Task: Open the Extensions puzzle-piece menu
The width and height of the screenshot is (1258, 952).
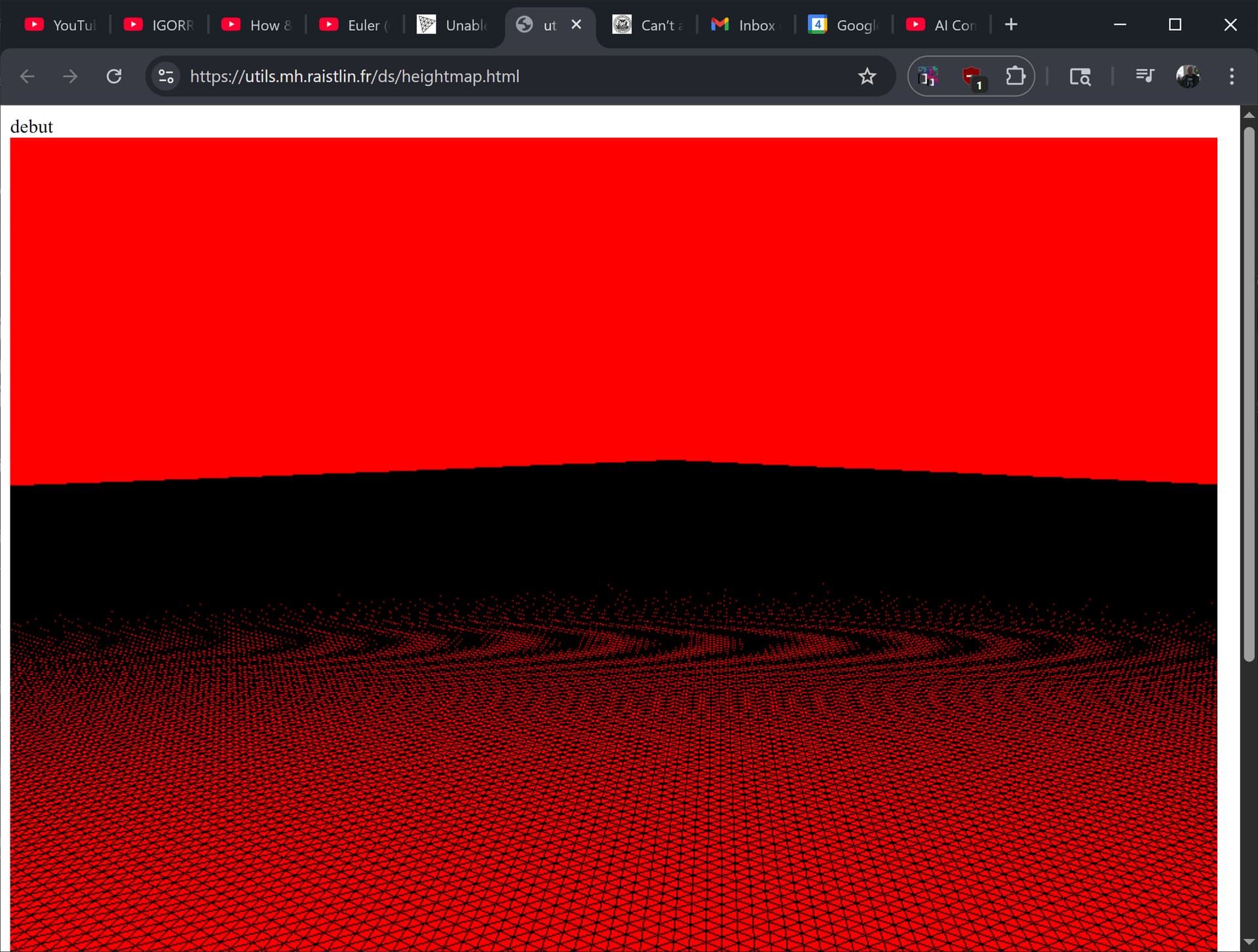Action: pos(1015,77)
